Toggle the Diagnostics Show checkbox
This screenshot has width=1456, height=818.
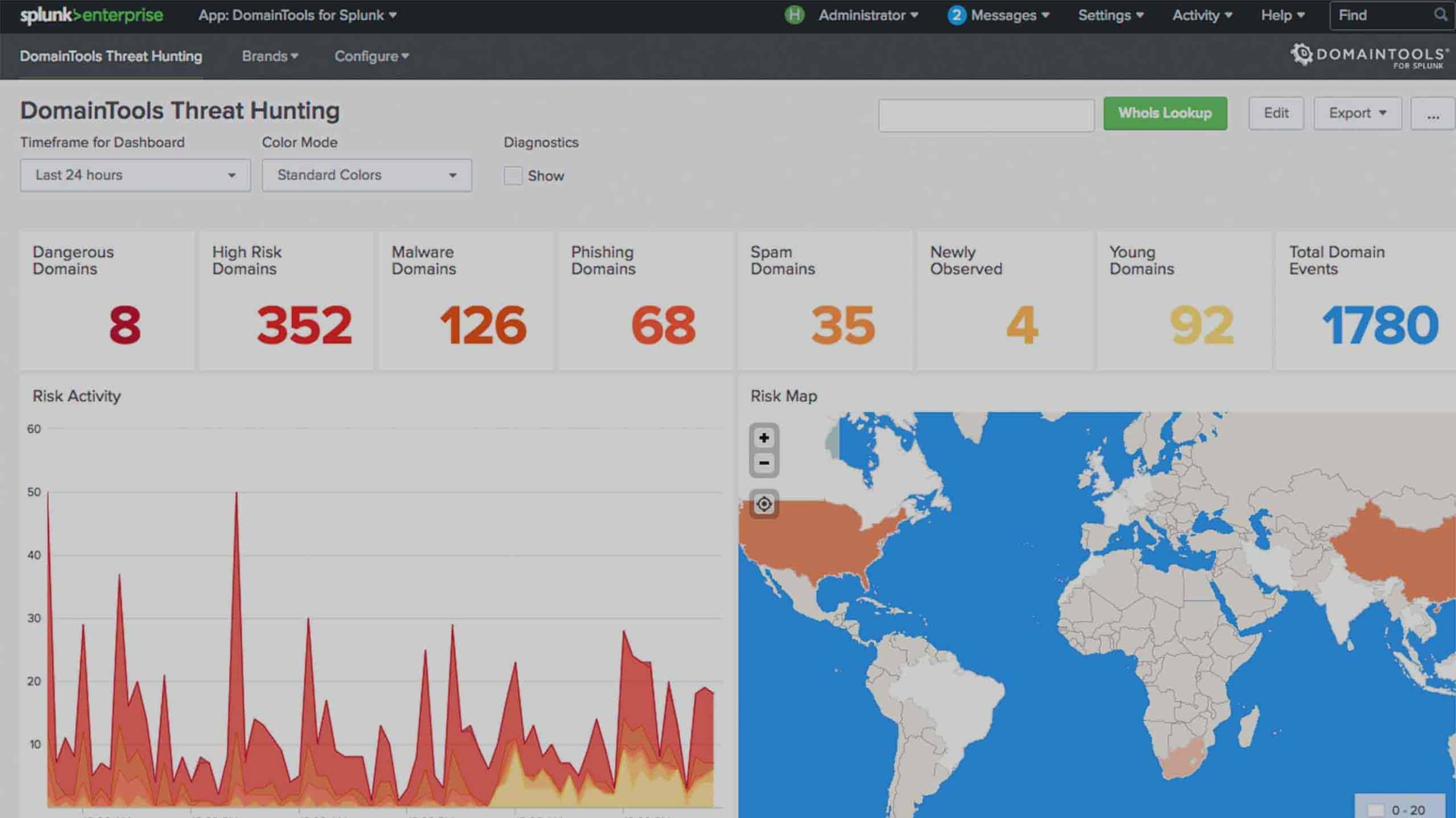pyautogui.click(x=512, y=175)
